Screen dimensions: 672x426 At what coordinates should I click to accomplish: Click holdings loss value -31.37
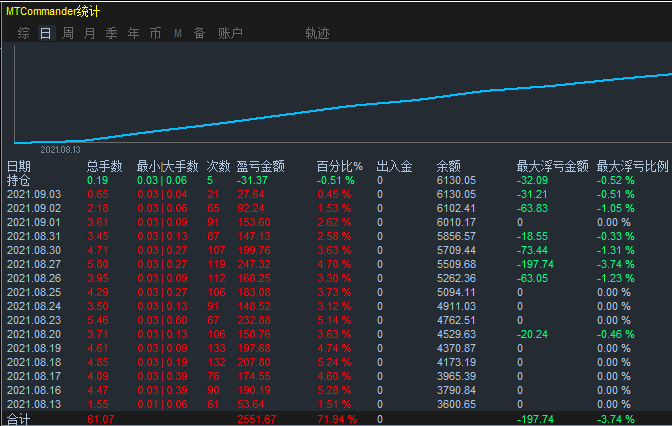click(x=252, y=180)
